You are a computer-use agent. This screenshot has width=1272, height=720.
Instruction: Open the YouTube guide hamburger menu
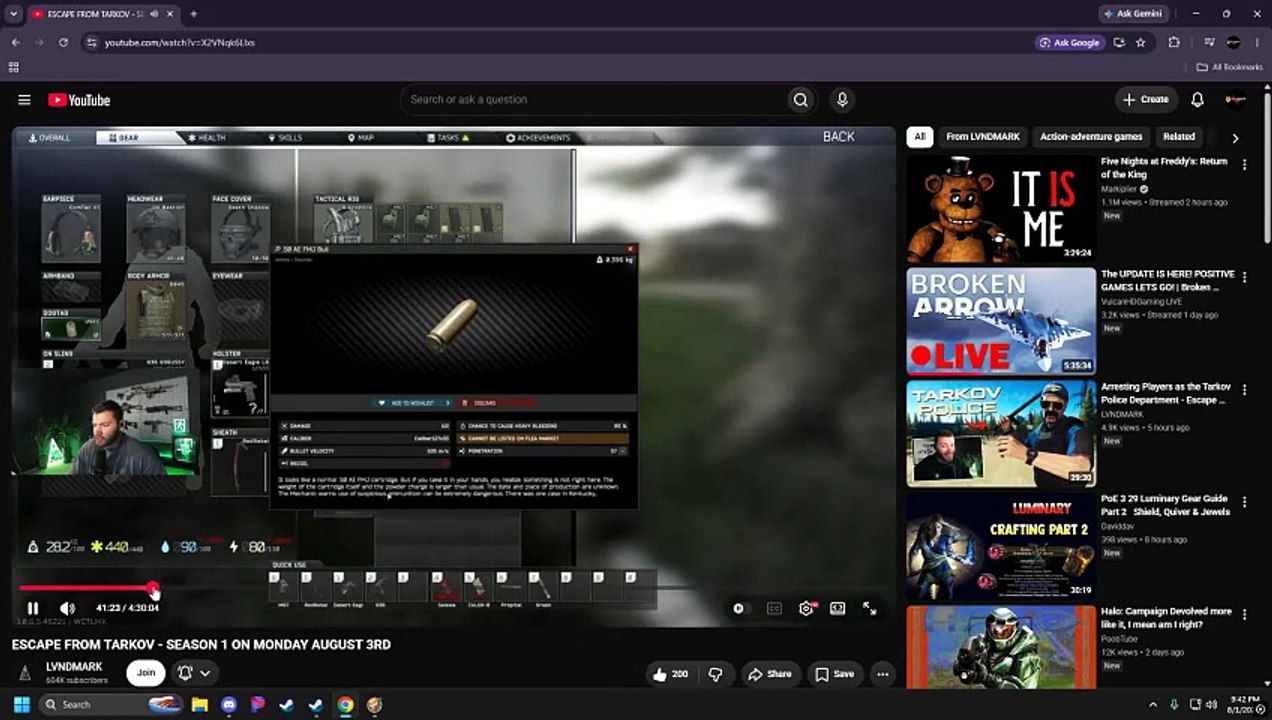click(x=24, y=100)
